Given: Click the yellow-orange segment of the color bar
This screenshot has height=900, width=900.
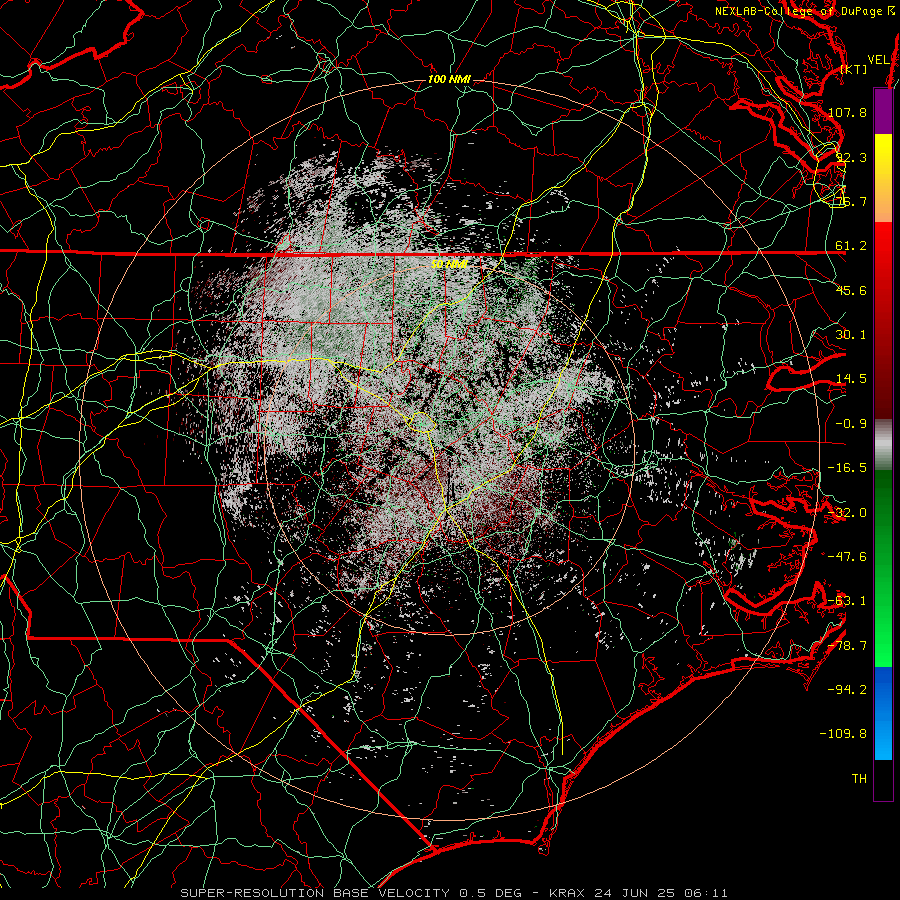Looking at the screenshot, I should 883,178.
